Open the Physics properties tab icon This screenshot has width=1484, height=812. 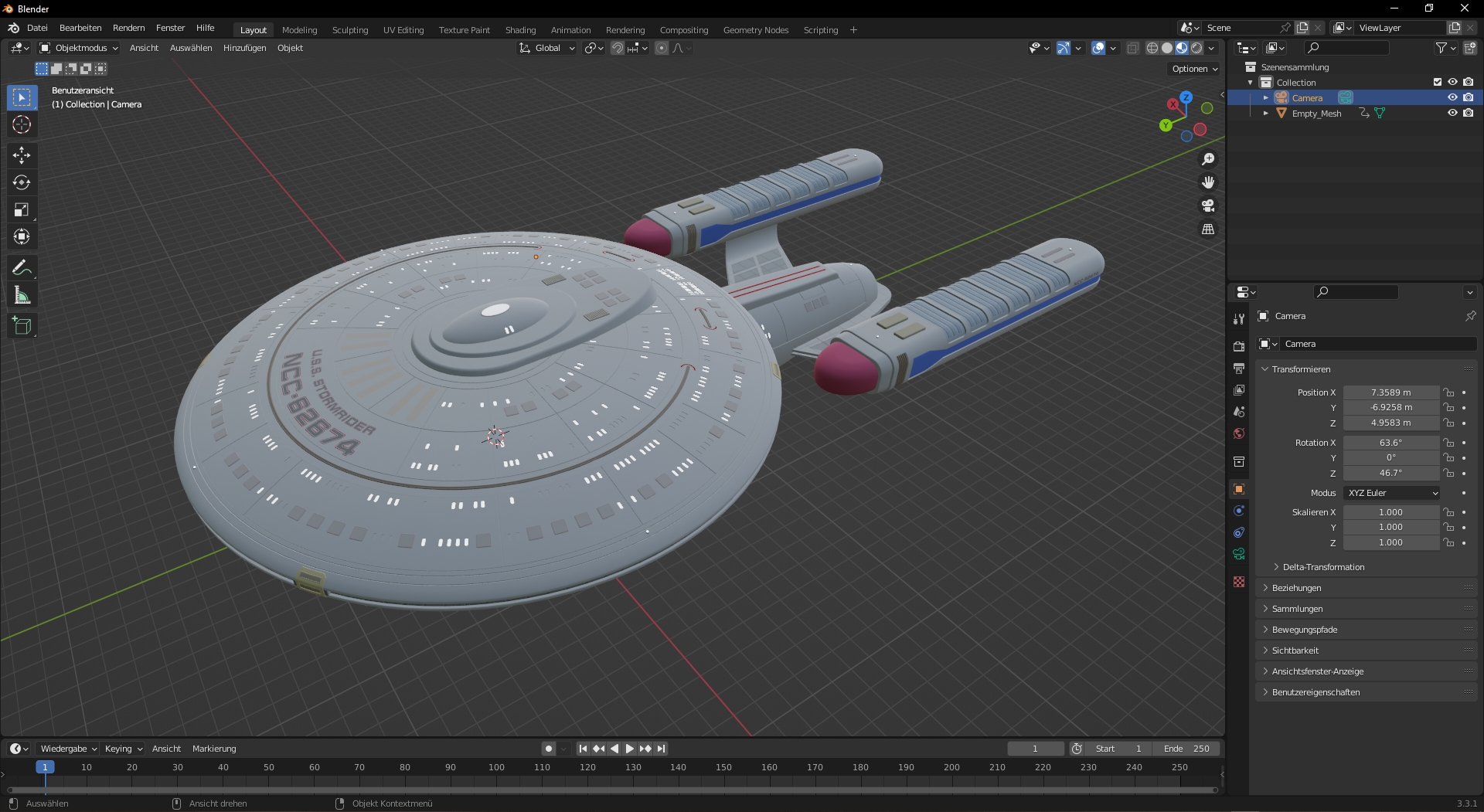(x=1239, y=511)
